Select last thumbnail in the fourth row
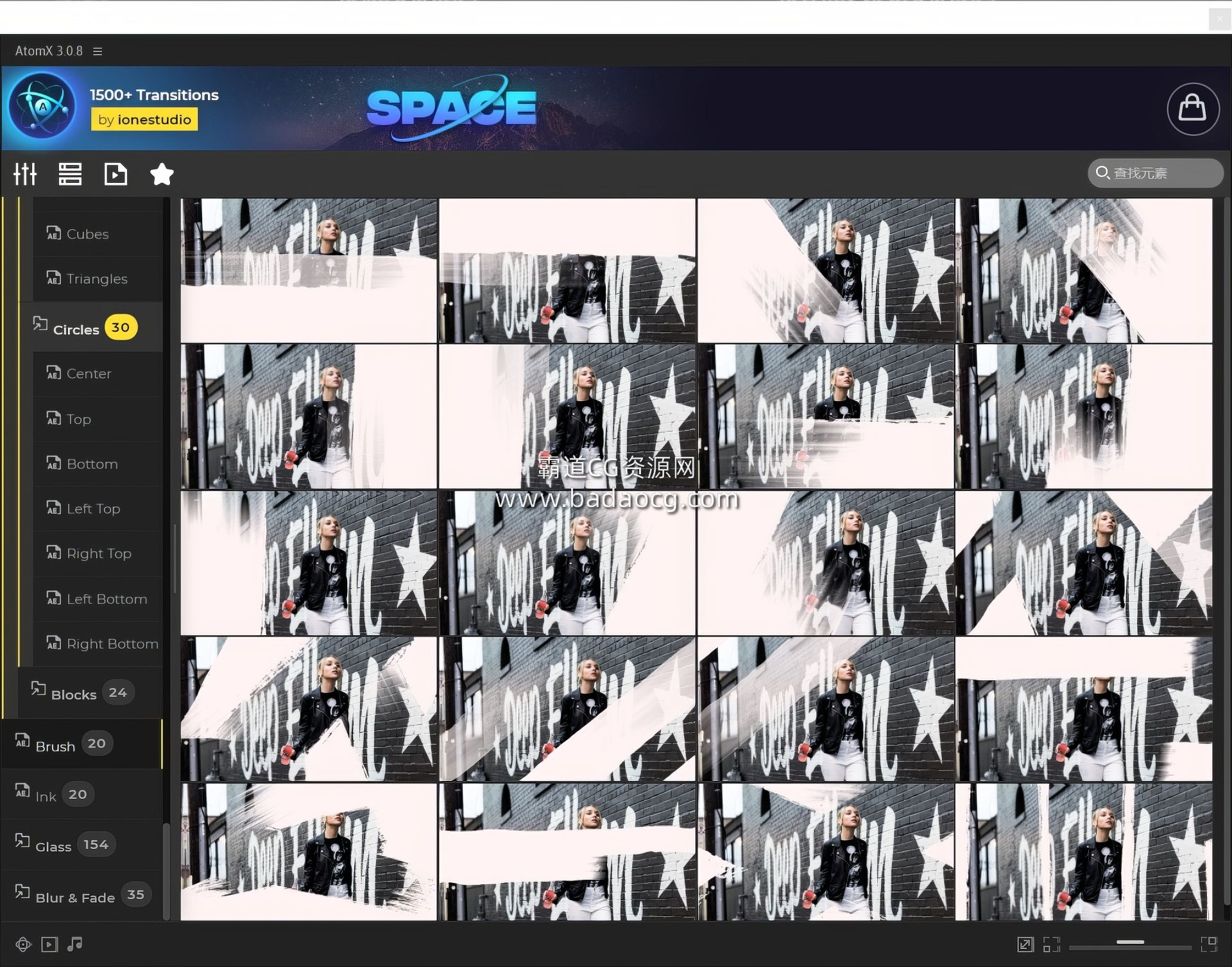Image resolution: width=1232 pixels, height=967 pixels. pos(1084,709)
